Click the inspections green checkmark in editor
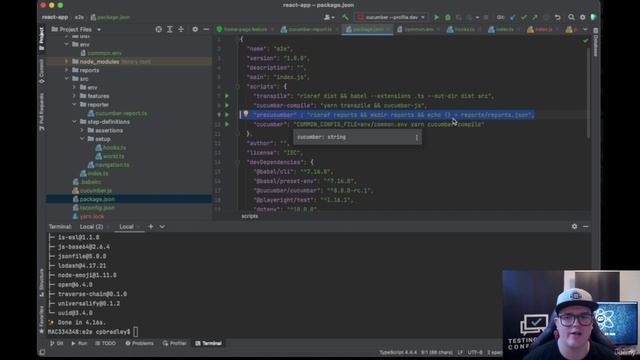The width and height of the screenshot is (640, 360). (586, 40)
